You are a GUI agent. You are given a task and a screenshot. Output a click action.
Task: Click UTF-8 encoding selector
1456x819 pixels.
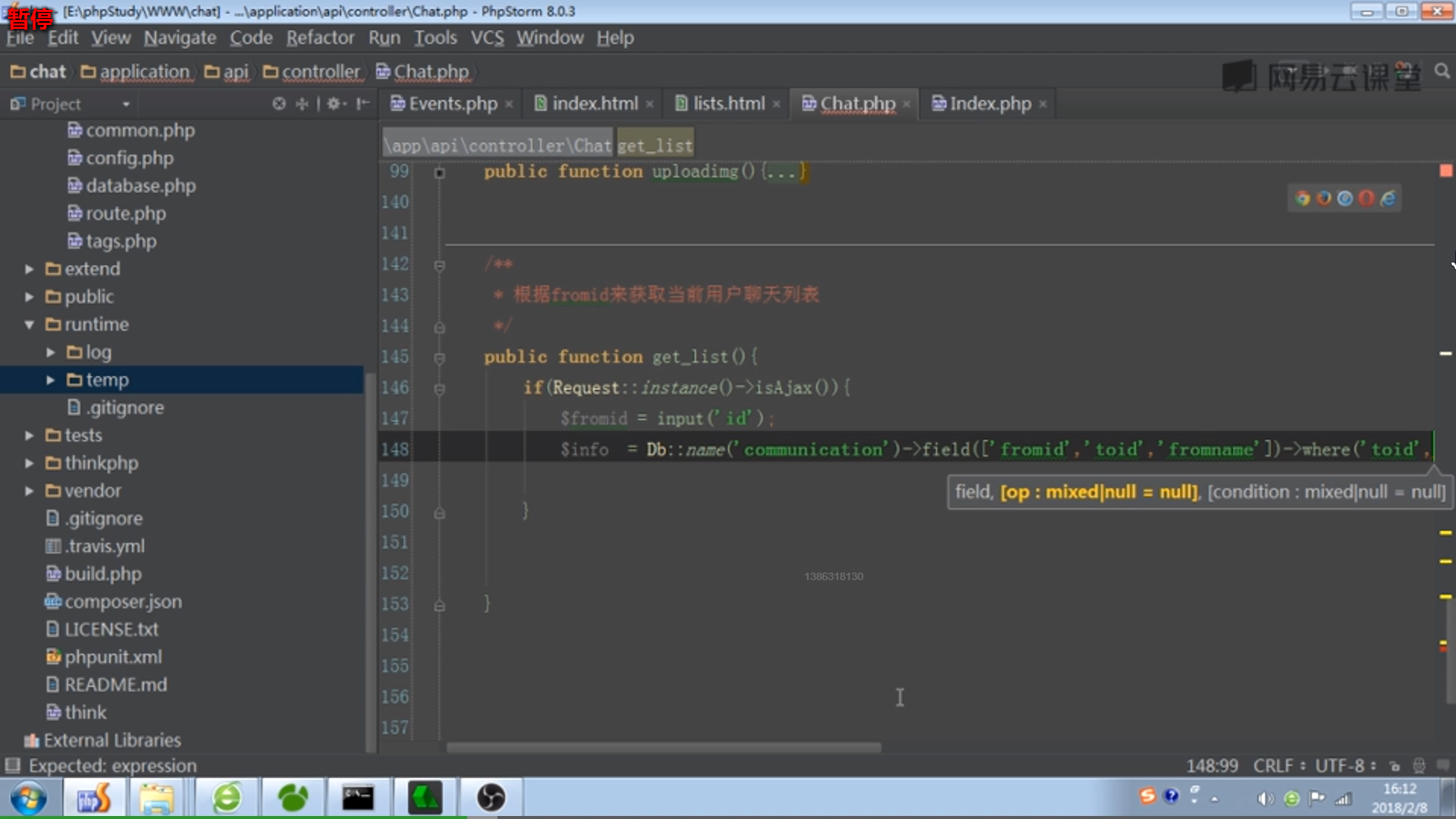click(1339, 766)
